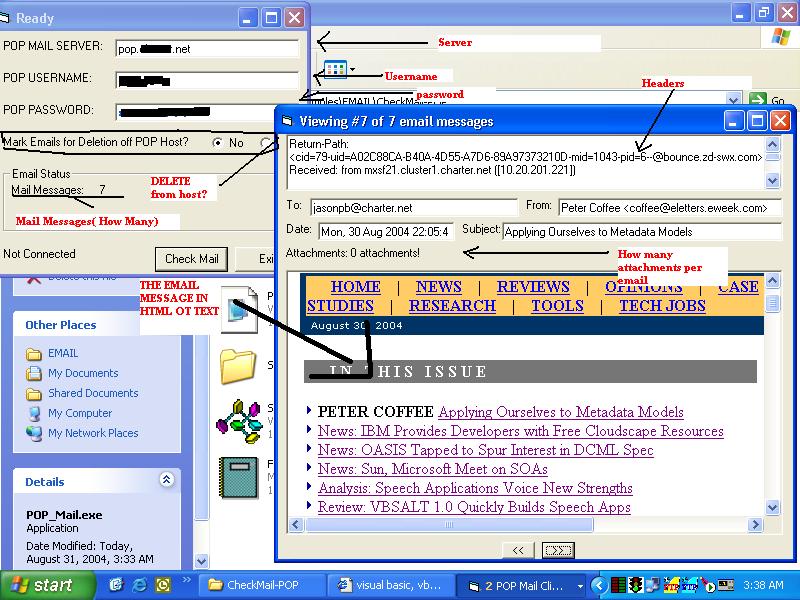Click the green Go arrow button
This screenshot has height=600, width=800.
pos(757,100)
